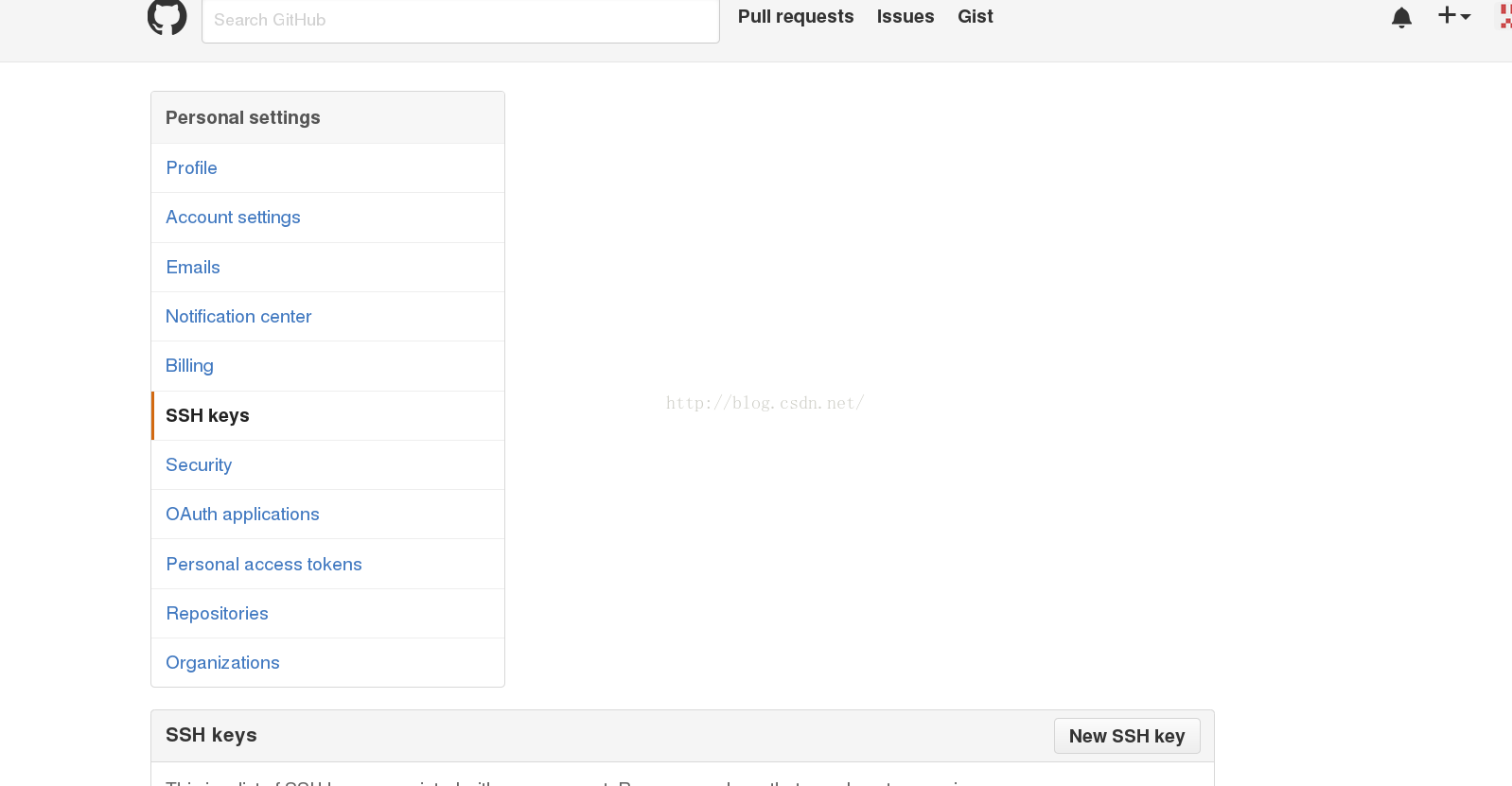Go to Personal access tokens
1512x786 pixels.
point(327,565)
